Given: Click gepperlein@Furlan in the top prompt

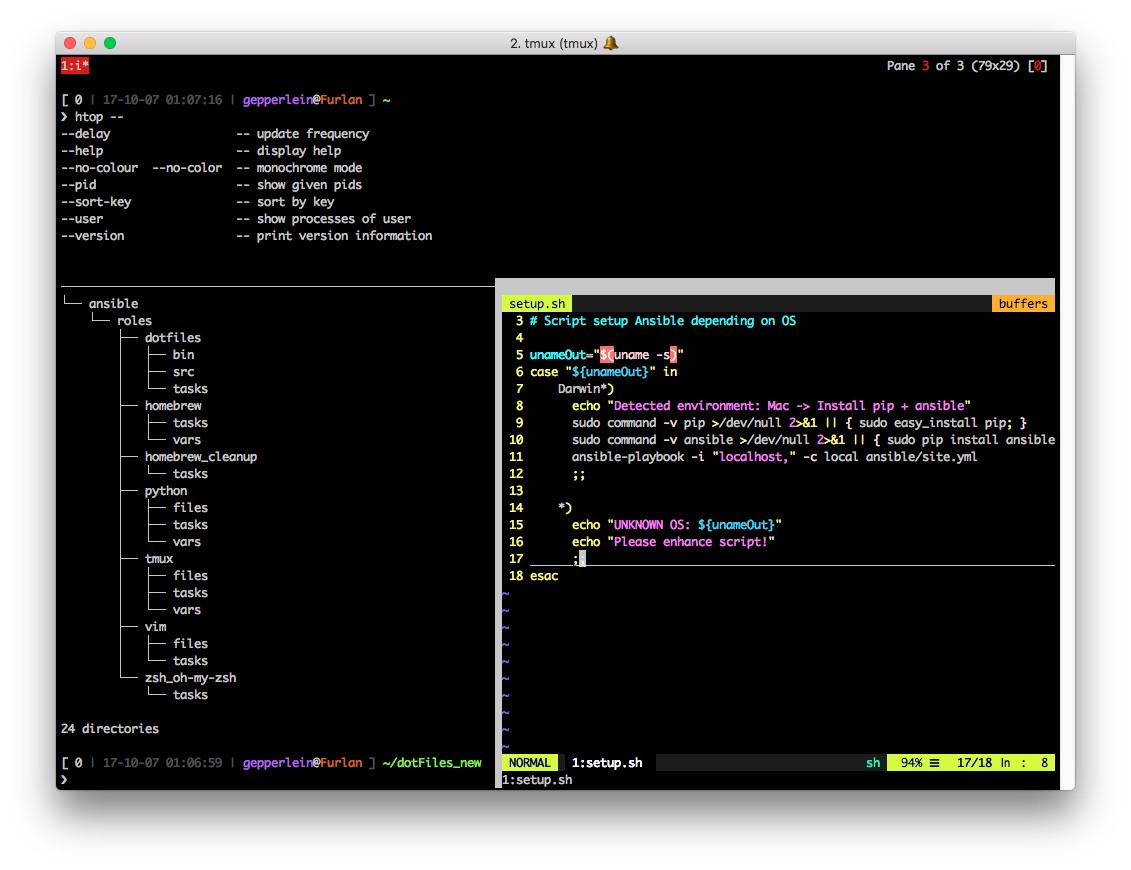Looking at the screenshot, I should pos(302,100).
